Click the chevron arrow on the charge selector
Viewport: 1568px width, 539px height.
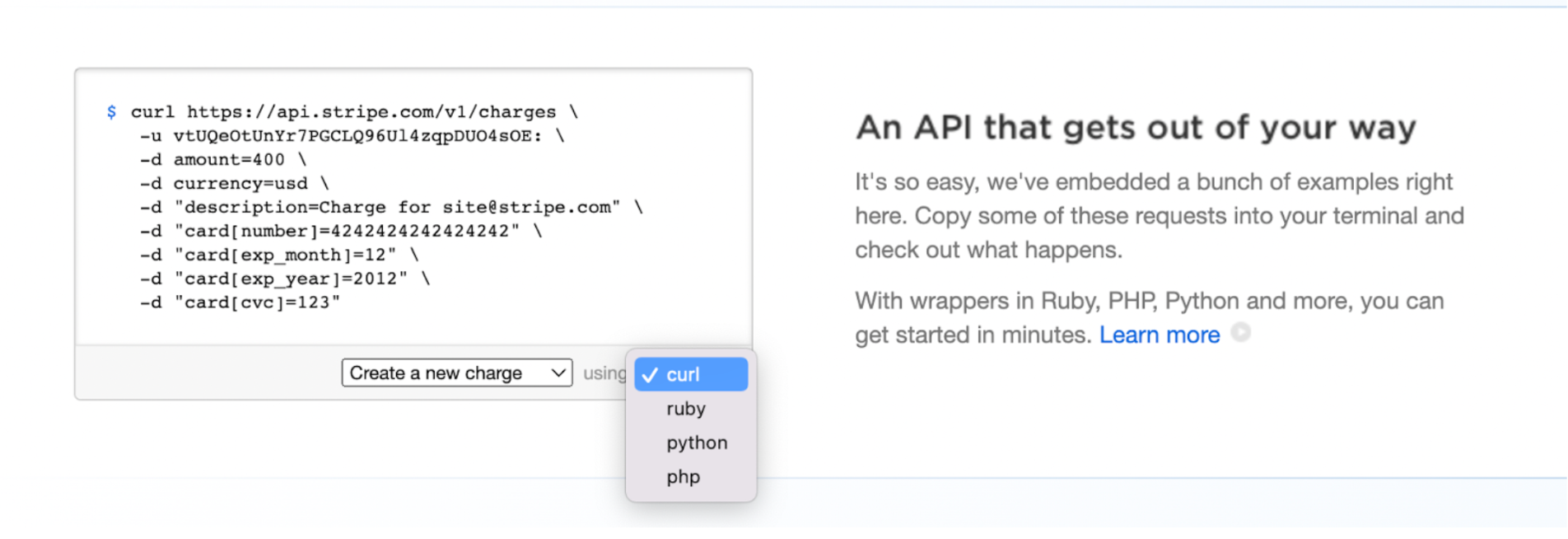[x=558, y=373]
